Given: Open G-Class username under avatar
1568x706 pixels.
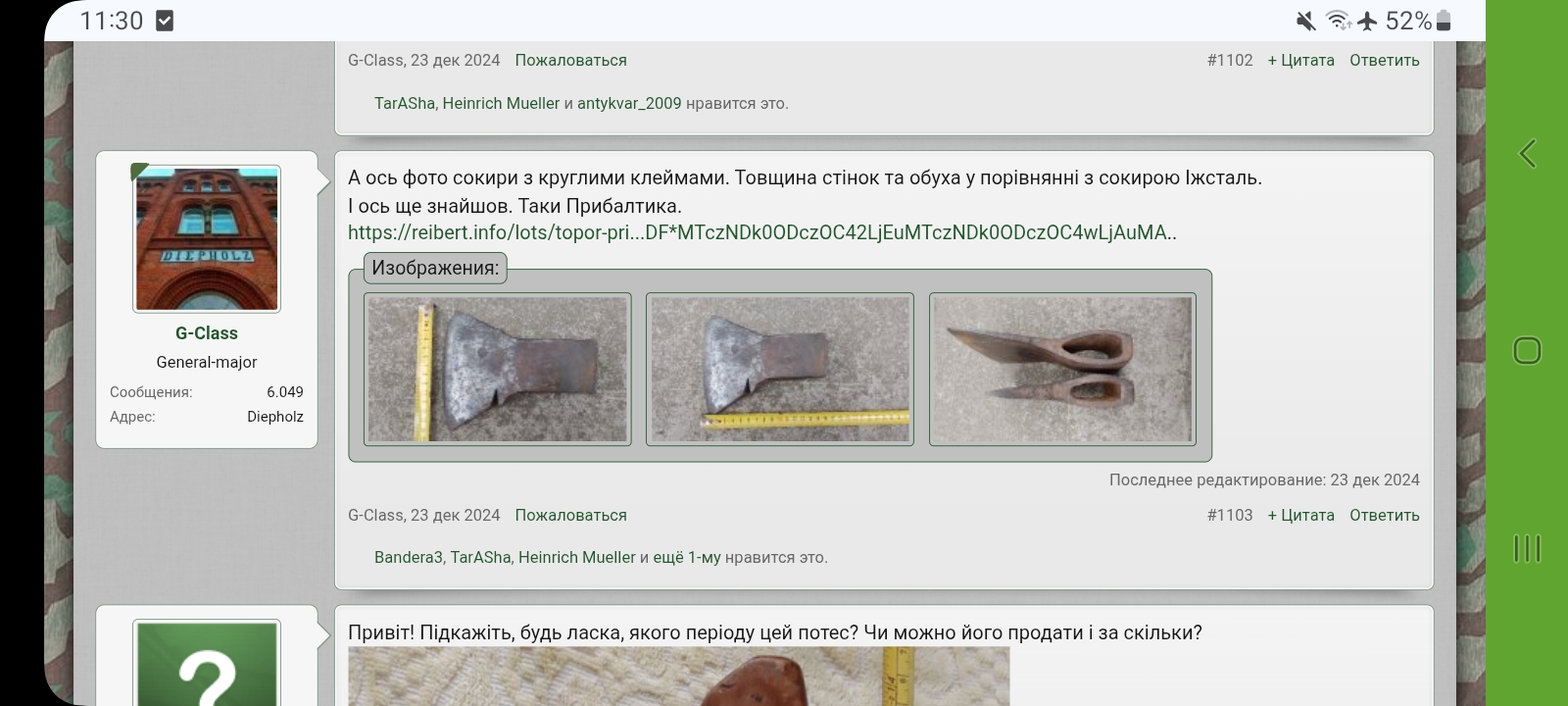Looking at the screenshot, I should coord(207,333).
